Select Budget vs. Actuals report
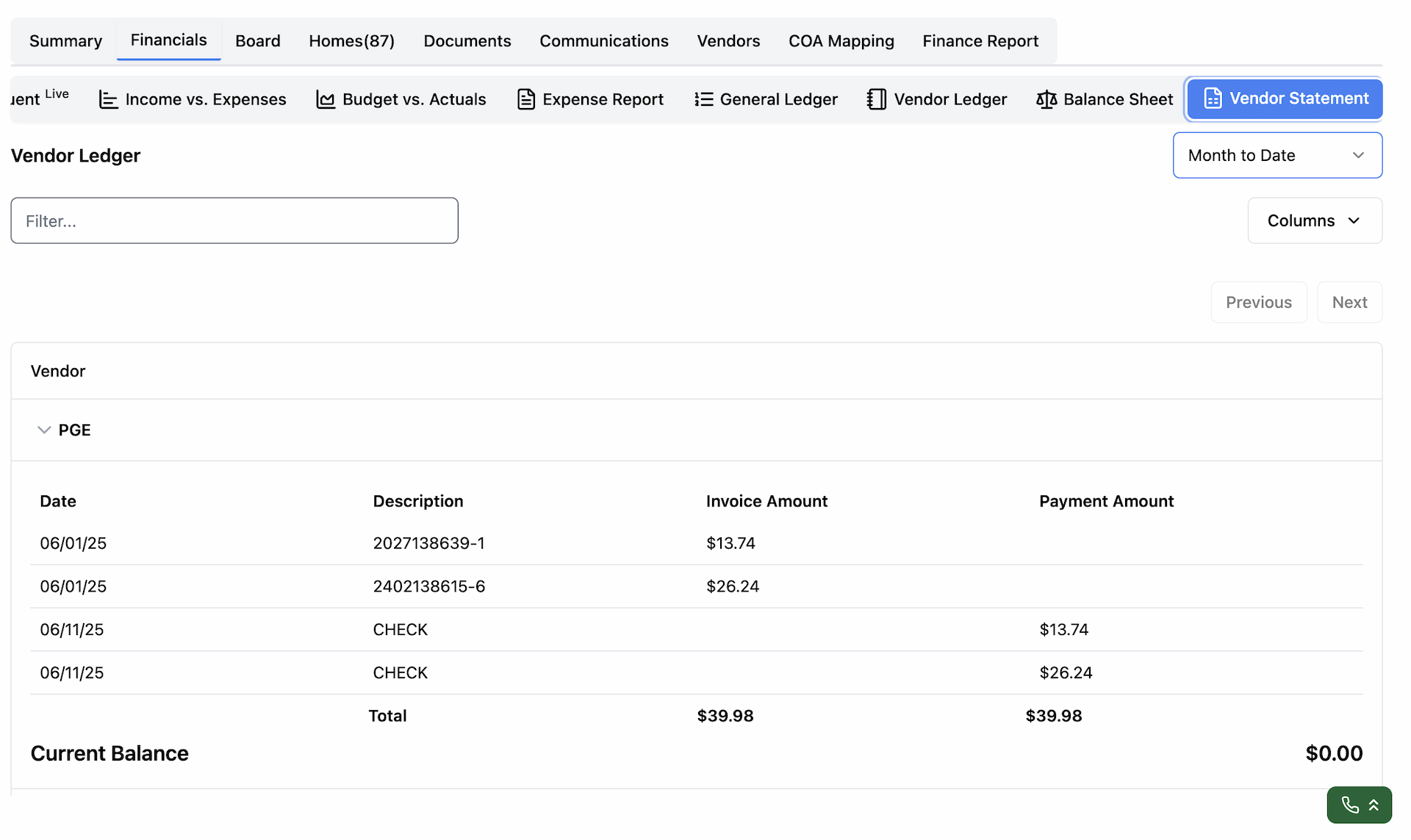1411x840 pixels. tap(401, 99)
